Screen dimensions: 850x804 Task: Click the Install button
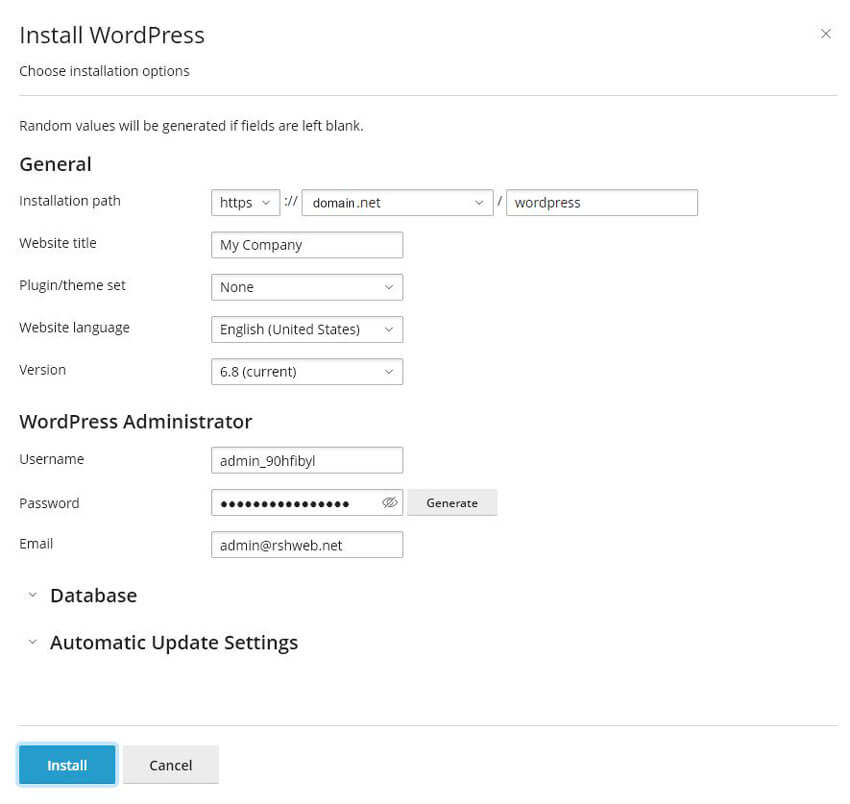(x=66, y=765)
